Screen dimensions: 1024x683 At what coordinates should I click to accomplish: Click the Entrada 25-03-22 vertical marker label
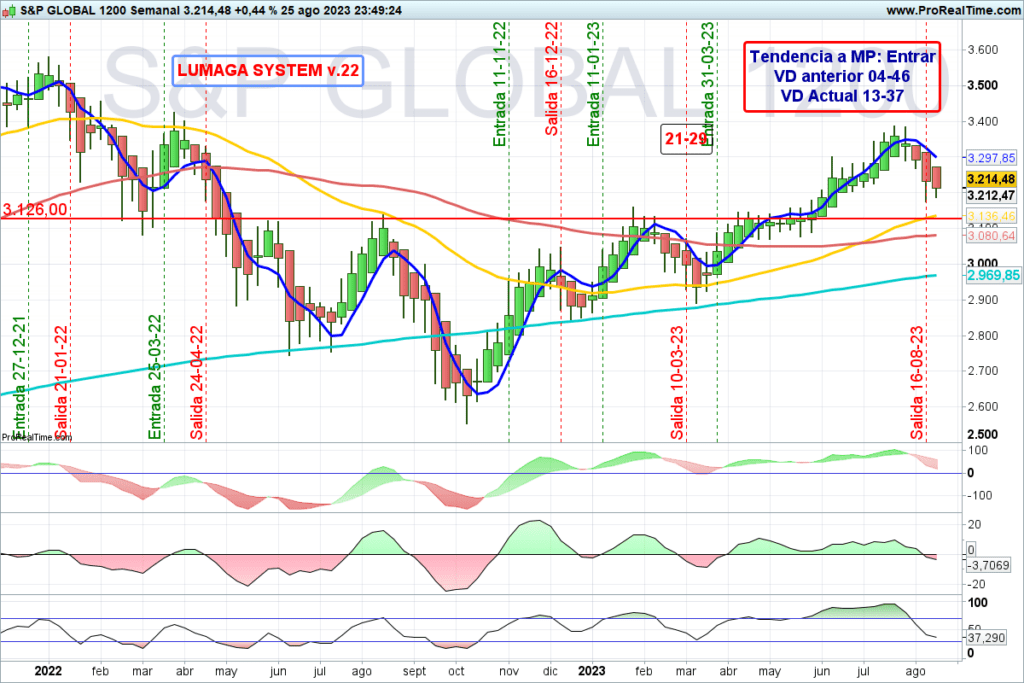[x=155, y=377]
